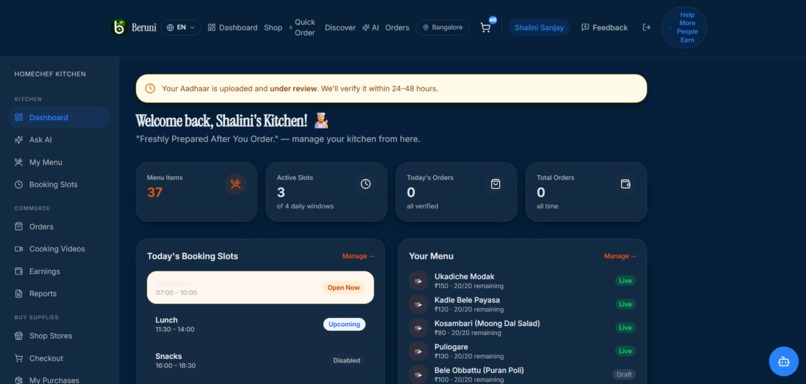Click the Upcoming badge for Lunch

click(x=344, y=324)
